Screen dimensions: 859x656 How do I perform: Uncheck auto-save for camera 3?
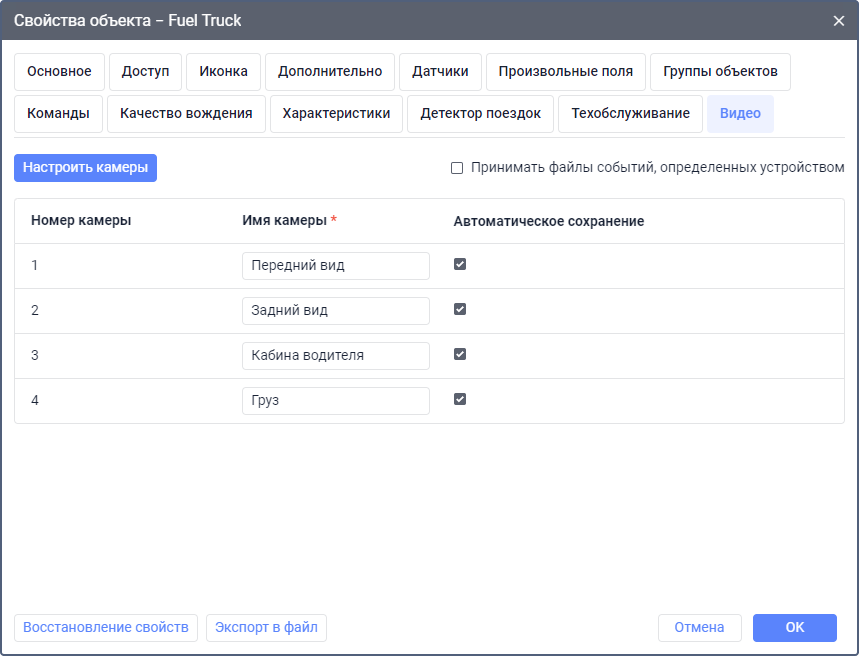(460, 355)
